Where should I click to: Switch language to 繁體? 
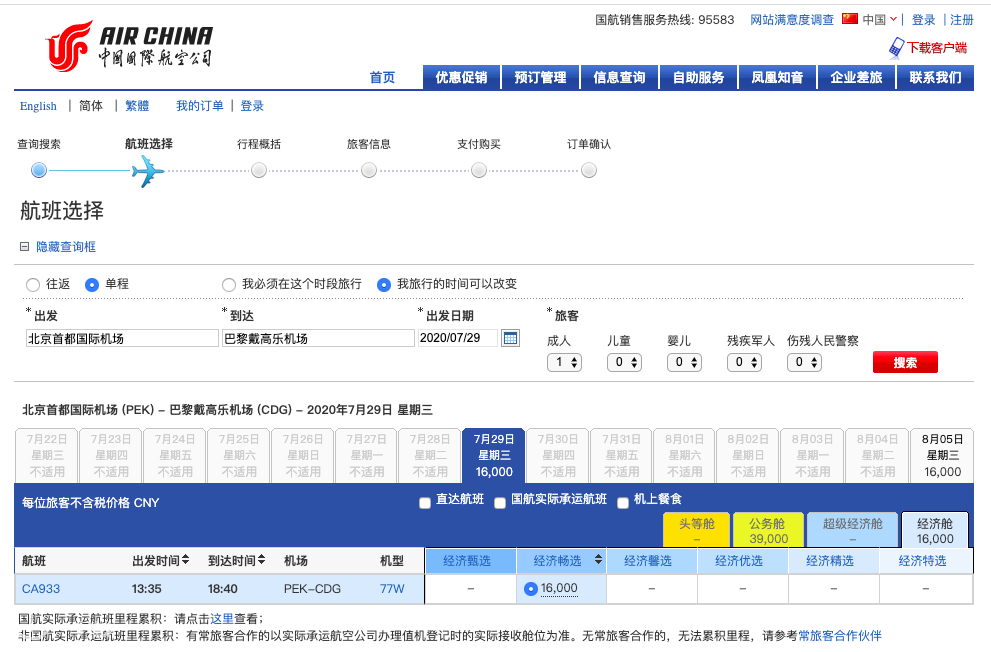137,106
